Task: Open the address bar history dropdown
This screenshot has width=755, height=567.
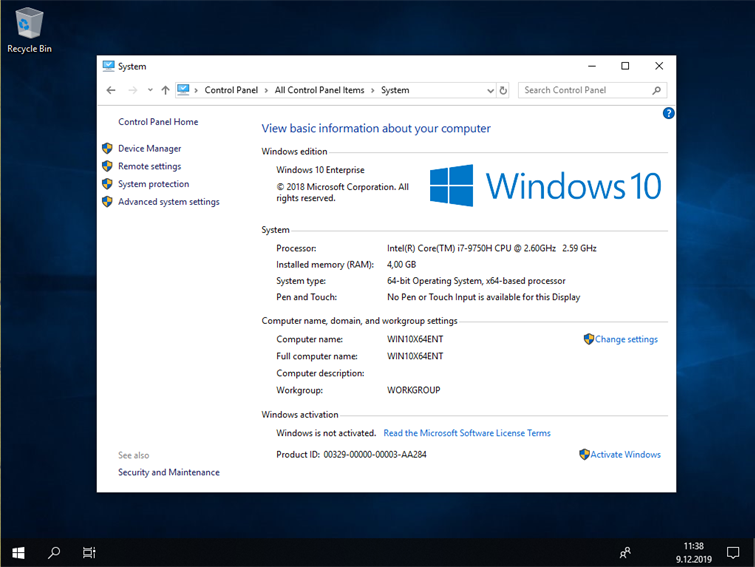Action: (x=490, y=90)
